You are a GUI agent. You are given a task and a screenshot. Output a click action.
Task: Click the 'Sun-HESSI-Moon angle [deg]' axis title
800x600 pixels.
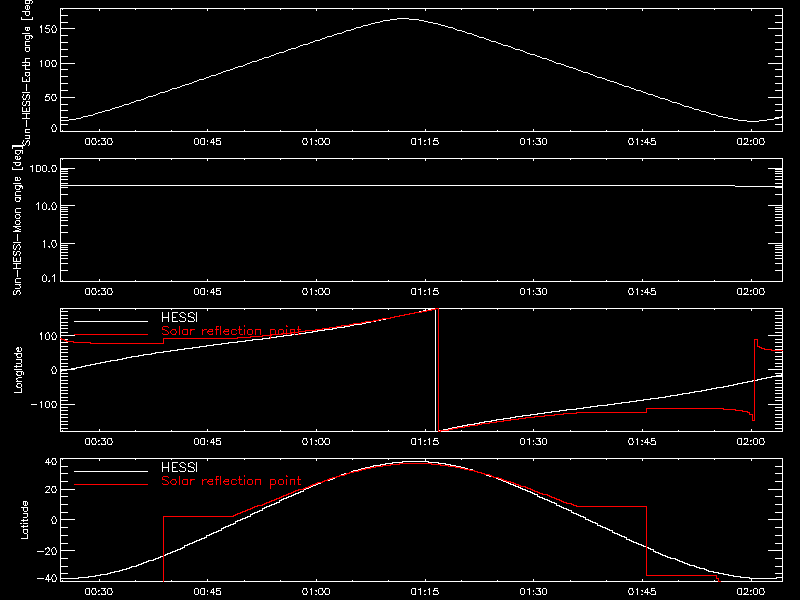coord(17,220)
